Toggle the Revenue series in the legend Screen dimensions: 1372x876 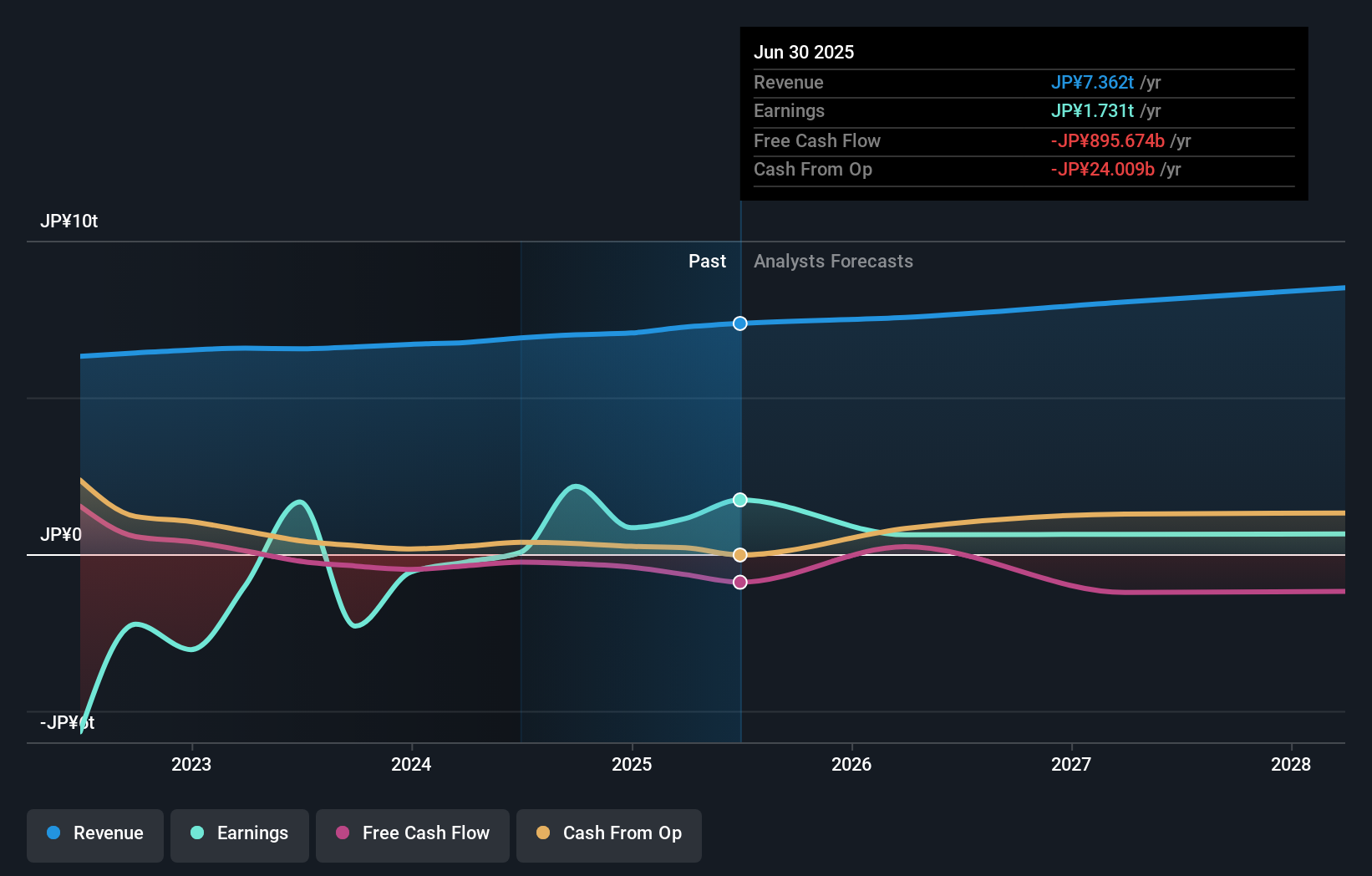[95, 834]
